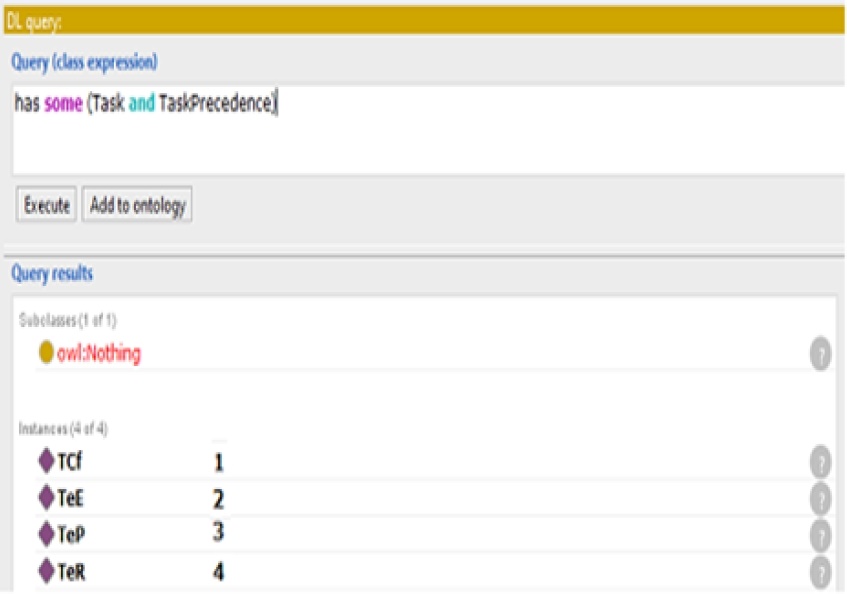Open the explanation icon for owl:Nothing
Viewport: 847px width, 594px height.
(x=820, y=353)
